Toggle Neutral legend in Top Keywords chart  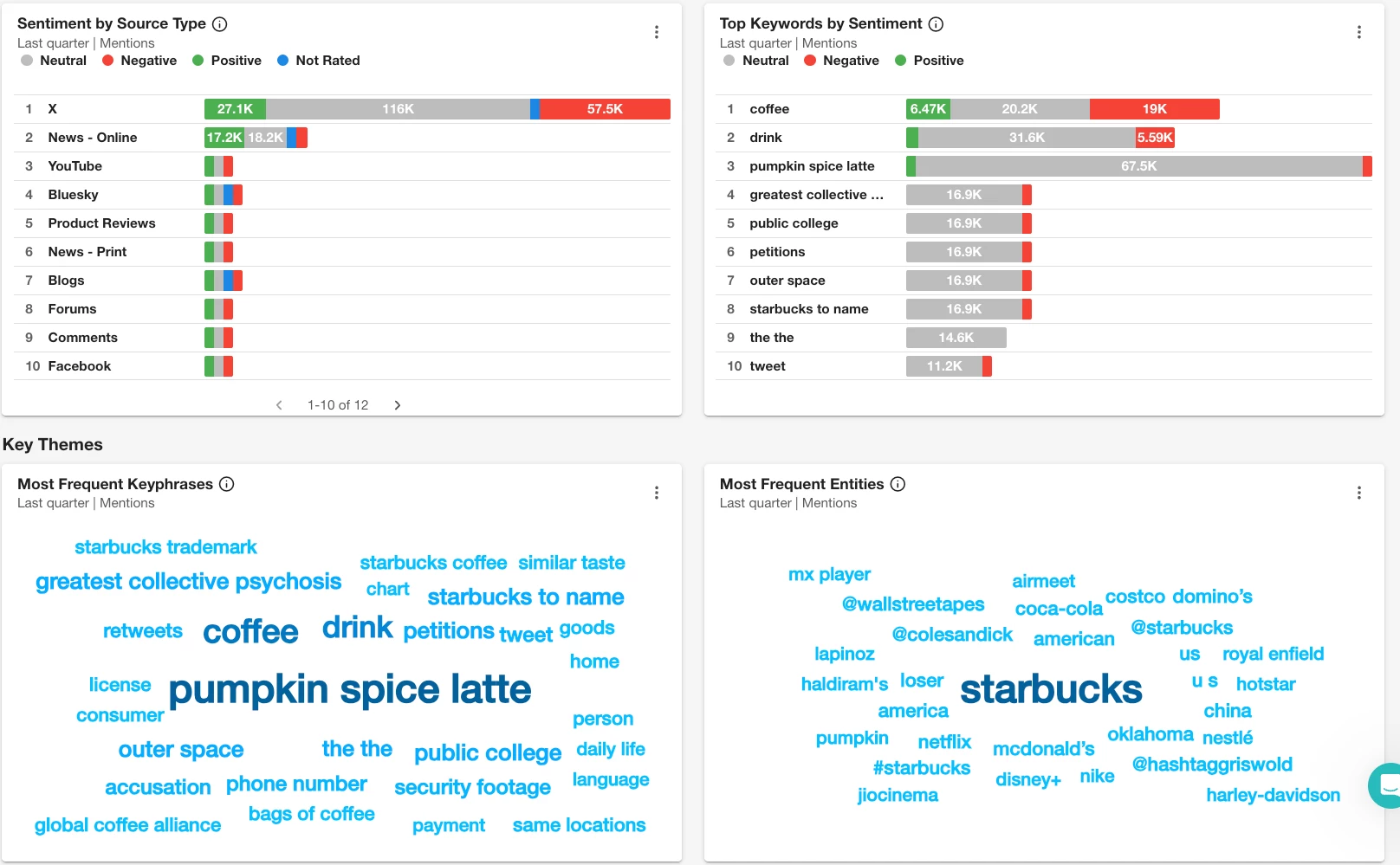[756, 61]
